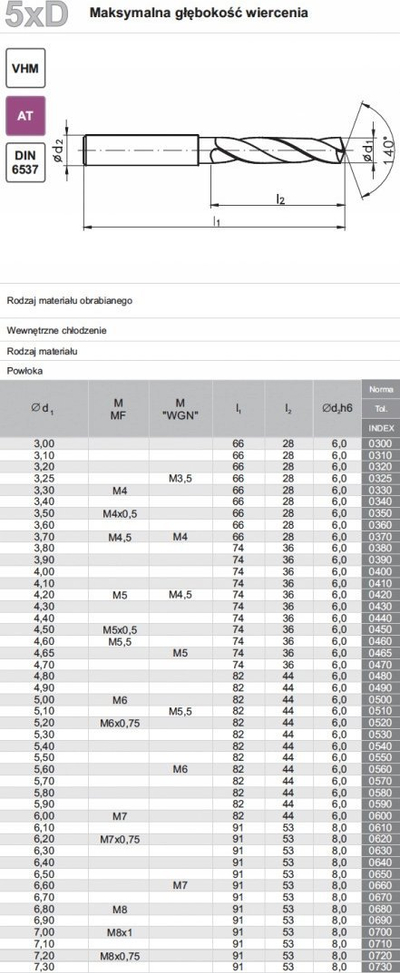Click the 5xD drilling depth logo
Image resolution: width=400 pixels, height=973 pixels.
coord(35,16)
